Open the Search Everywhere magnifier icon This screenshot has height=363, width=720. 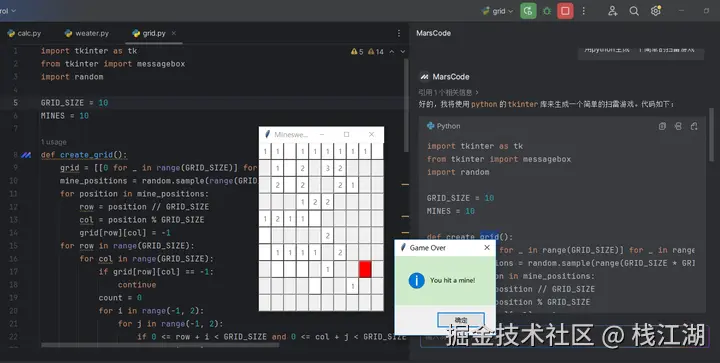[634, 11]
